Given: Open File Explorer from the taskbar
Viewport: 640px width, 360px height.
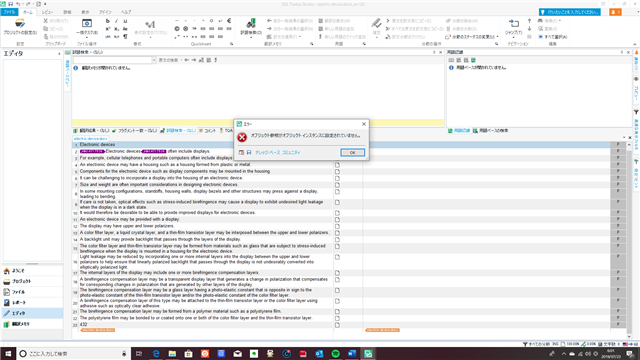Looking at the screenshot, I should [x=172, y=353].
